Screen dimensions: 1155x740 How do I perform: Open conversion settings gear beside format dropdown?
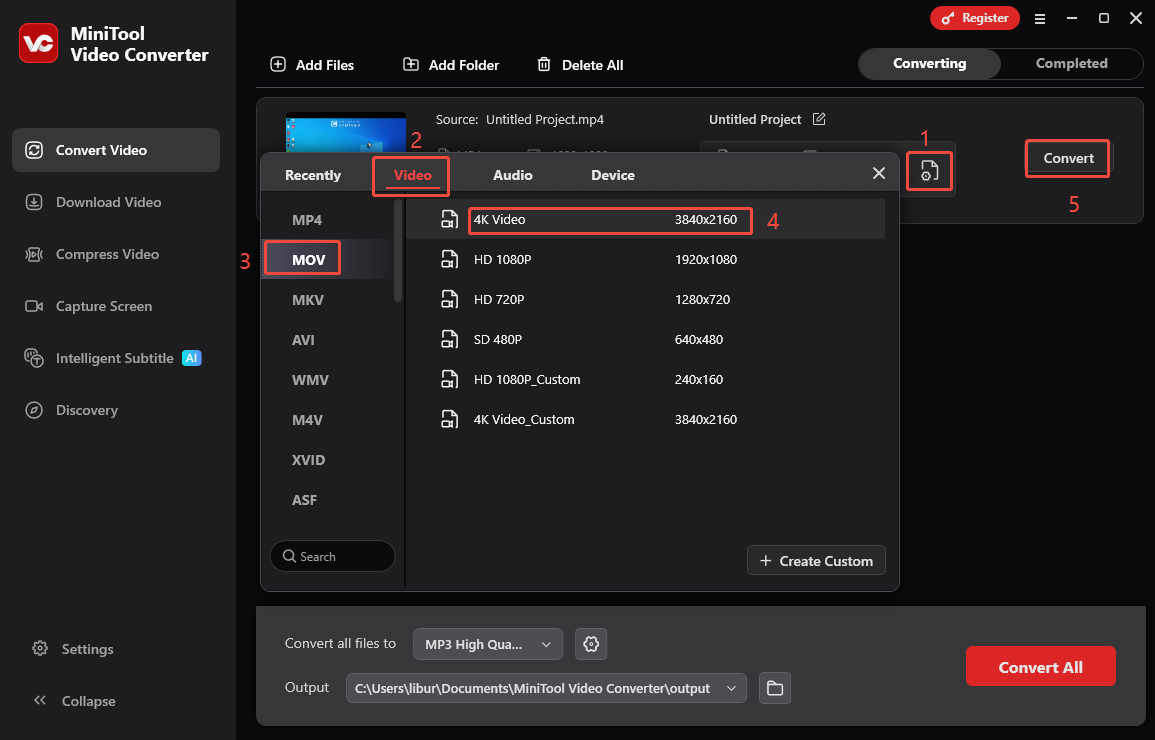coord(591,644)
